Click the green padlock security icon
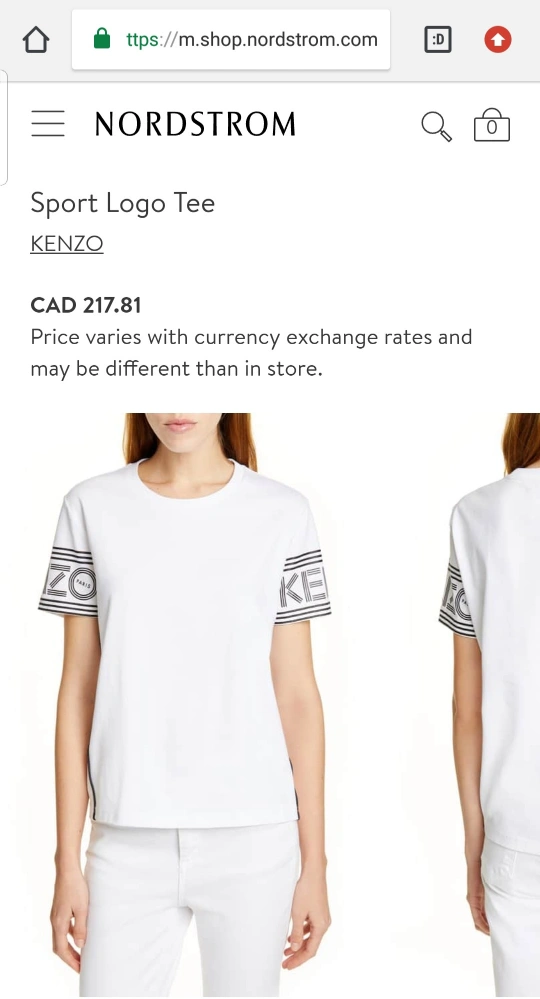 102,39
